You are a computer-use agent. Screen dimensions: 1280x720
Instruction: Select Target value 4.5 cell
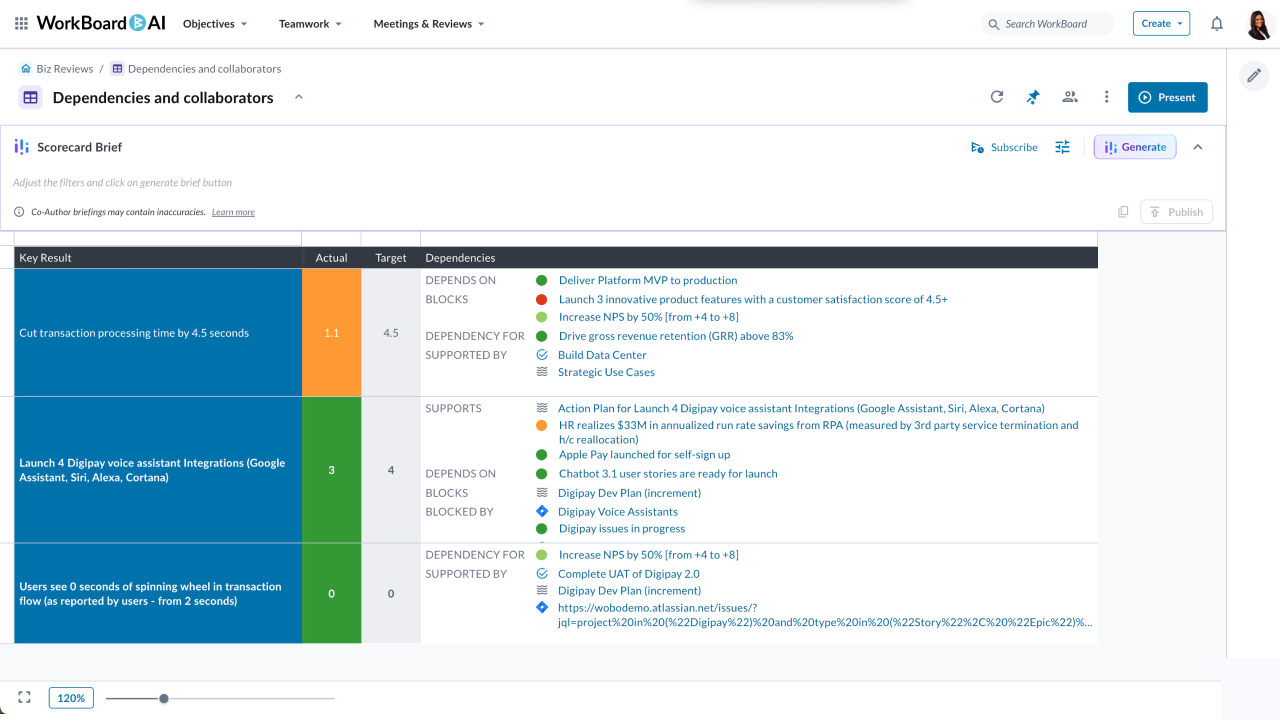391,333
